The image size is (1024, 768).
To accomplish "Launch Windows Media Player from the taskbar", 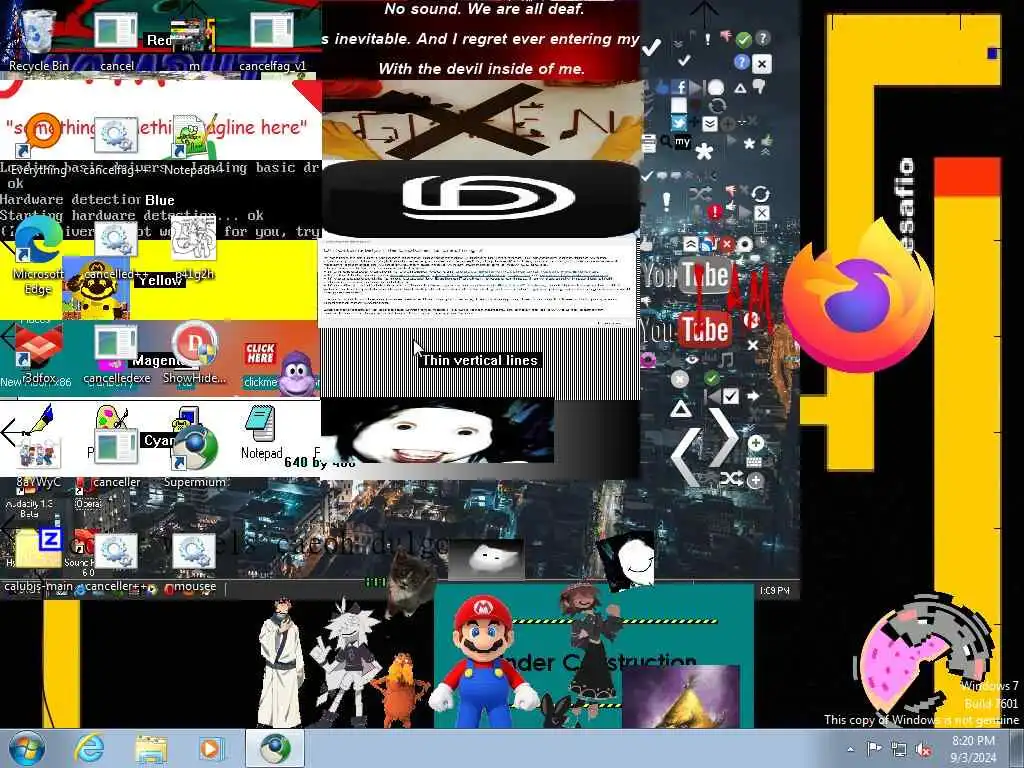I will click(211, 748).
